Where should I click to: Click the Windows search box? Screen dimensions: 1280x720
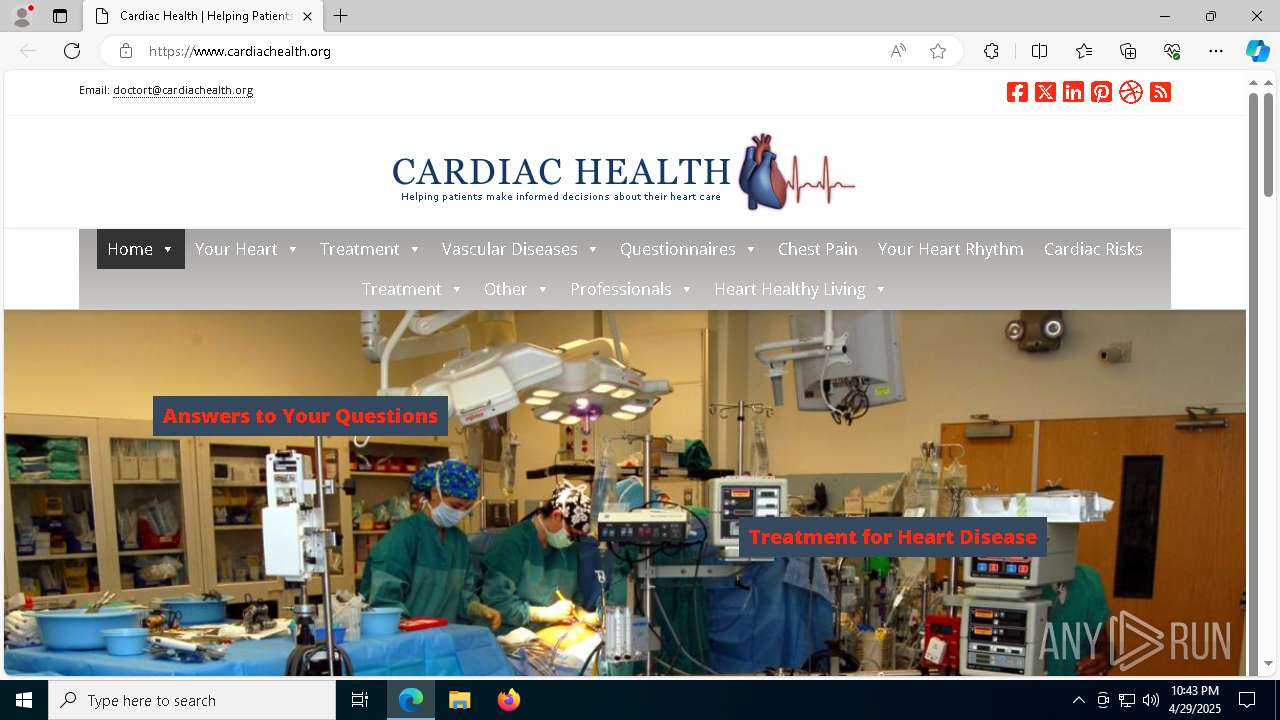click(192, 700)
